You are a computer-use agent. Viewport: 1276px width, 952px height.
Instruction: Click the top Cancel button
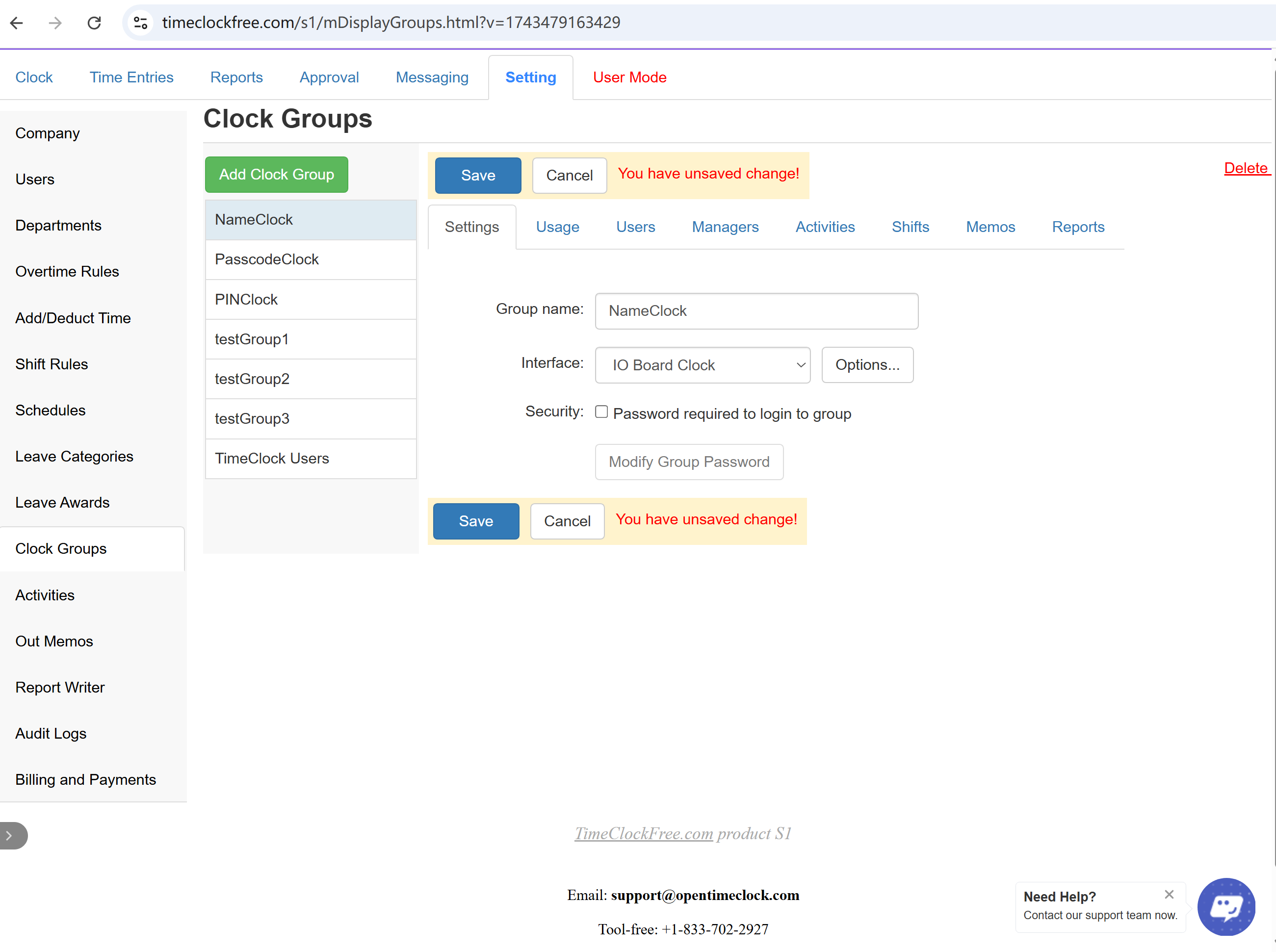(x=570, y=175)
